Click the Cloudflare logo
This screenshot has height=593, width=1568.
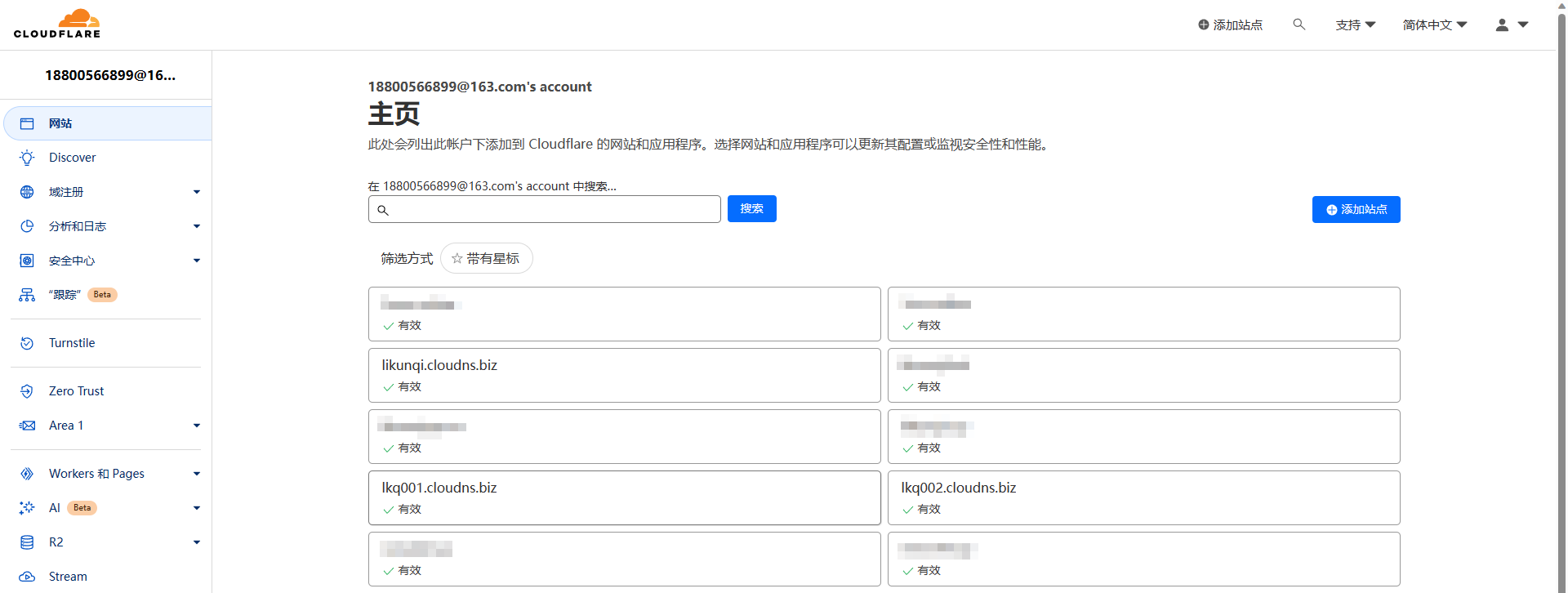pos(57,25)
